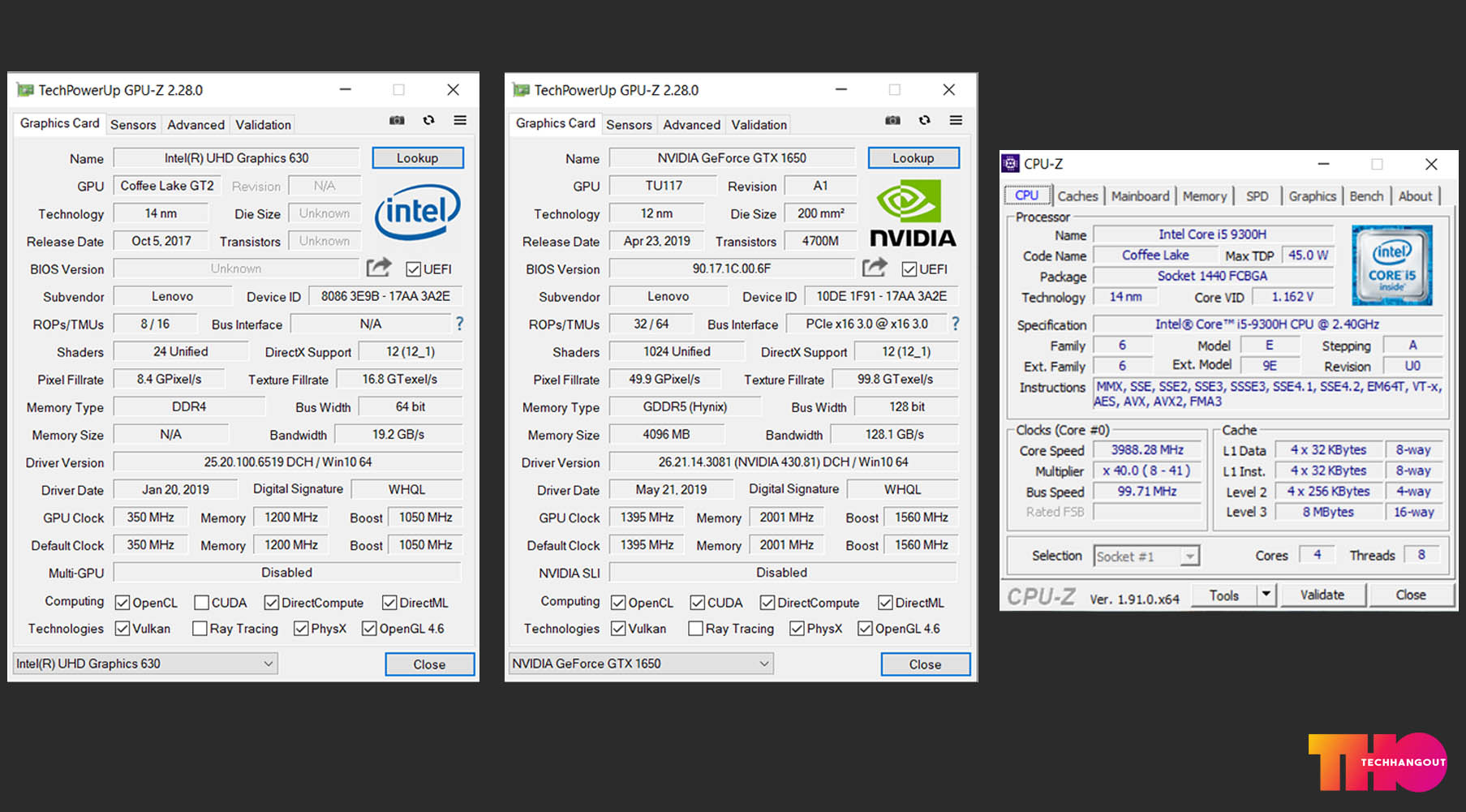Click Close button in NVIDIA GPU-Z window
The height and width of the screenshot is (812, 1466).
[925, 664]
